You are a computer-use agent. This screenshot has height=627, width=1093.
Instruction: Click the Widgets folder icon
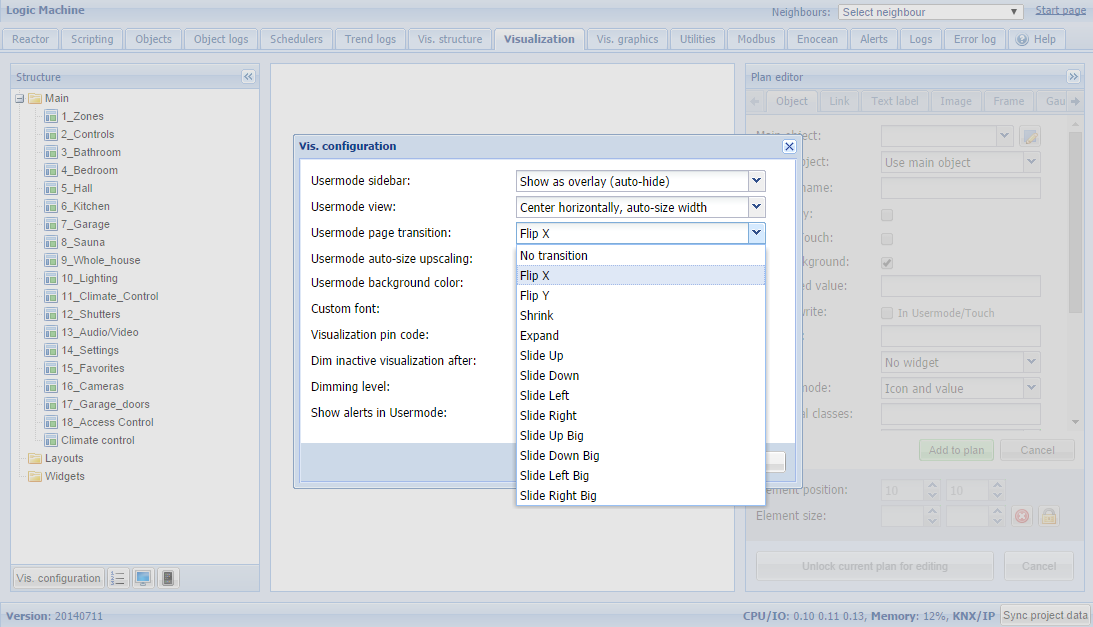coord(35,476)
